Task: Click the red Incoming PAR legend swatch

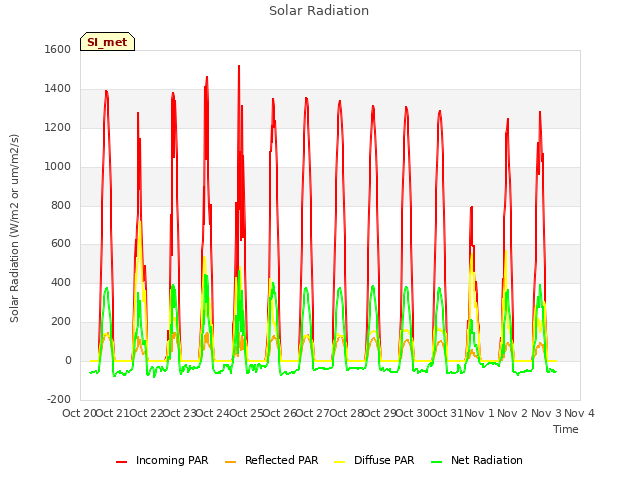Action: [122, 462]
